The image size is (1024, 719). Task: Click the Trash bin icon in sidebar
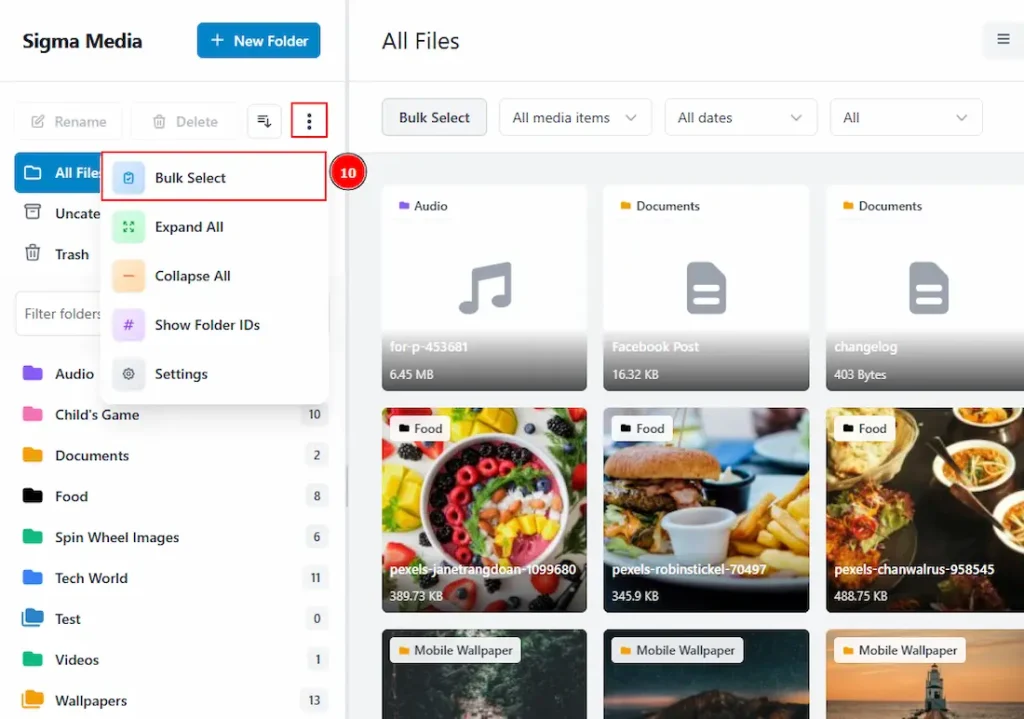click(x=33, y=254)
